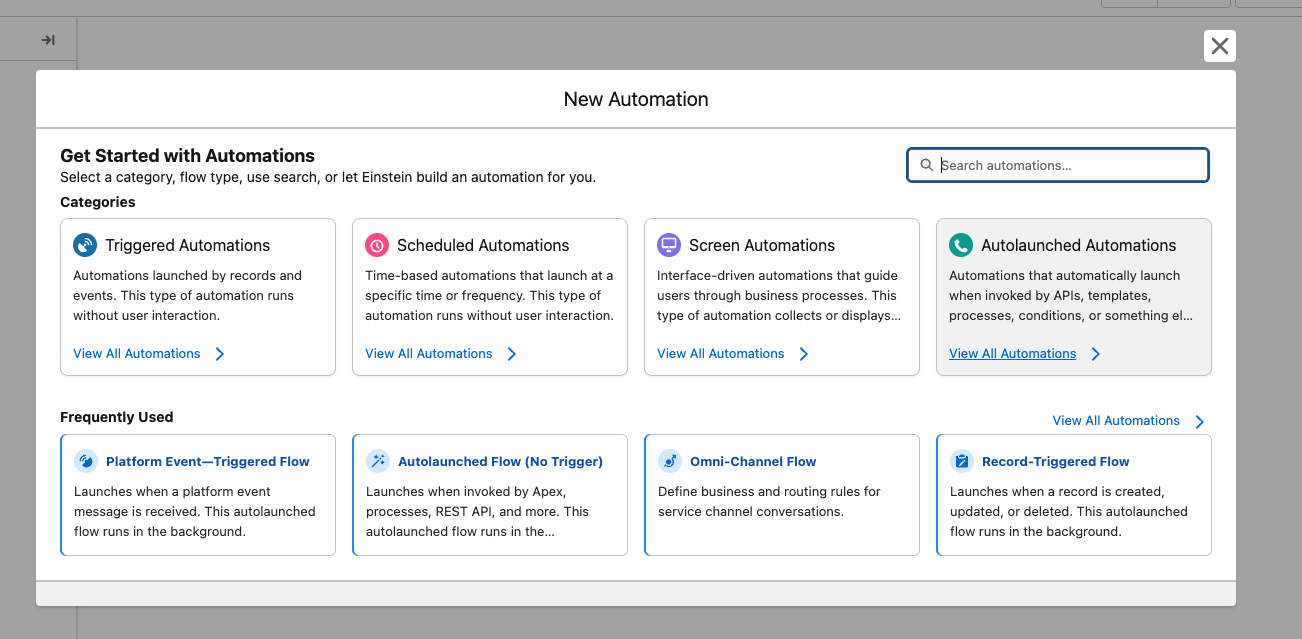Expand View All Automations next to Frequently Used

point(1117,420)
